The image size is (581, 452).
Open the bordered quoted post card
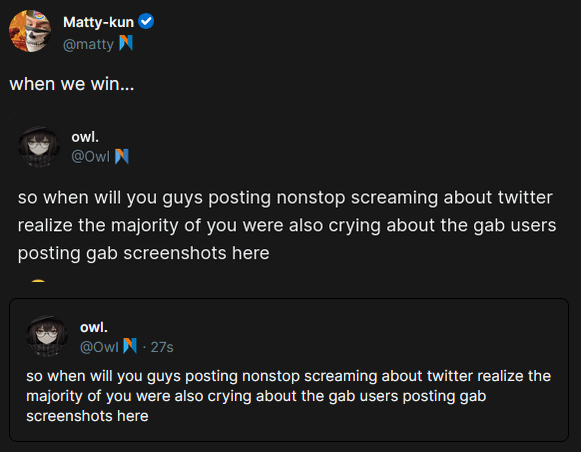click(x=289, y=370)
